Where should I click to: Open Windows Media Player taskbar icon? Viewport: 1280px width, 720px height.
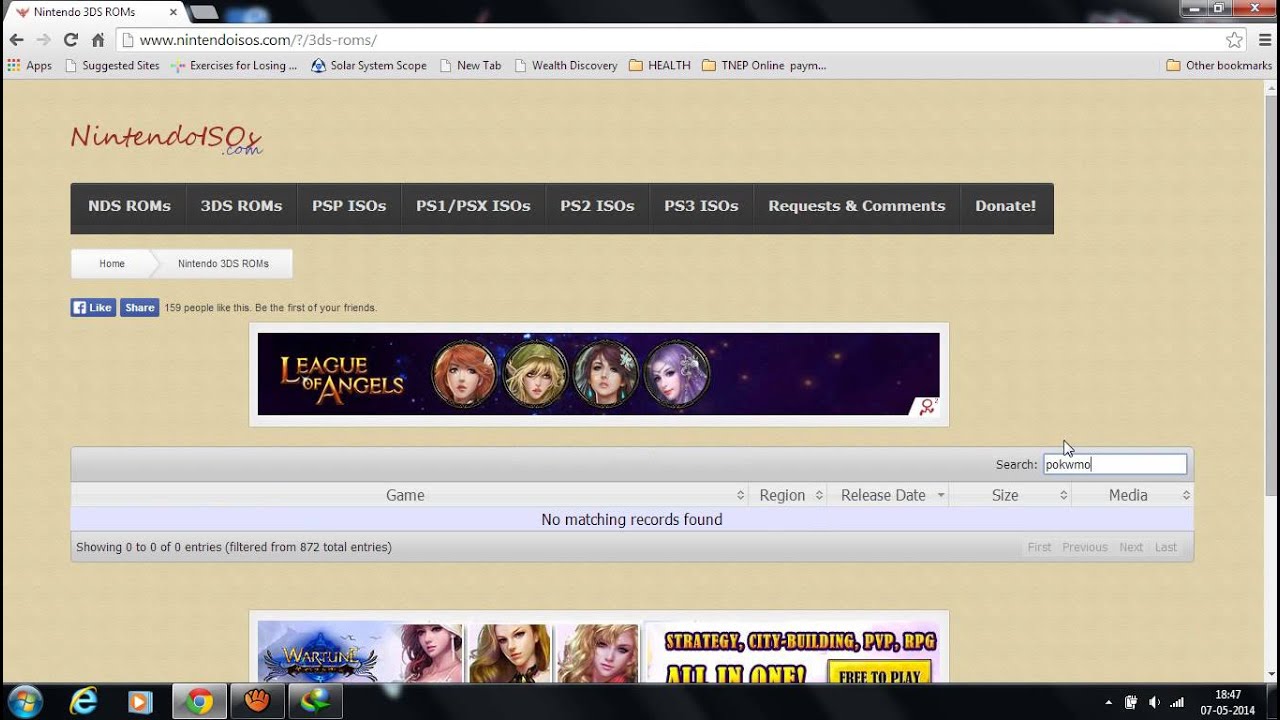coord(140,702)
